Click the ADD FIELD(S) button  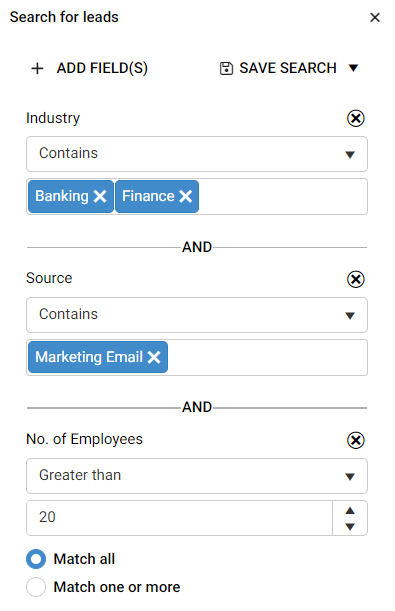(90, 68)
